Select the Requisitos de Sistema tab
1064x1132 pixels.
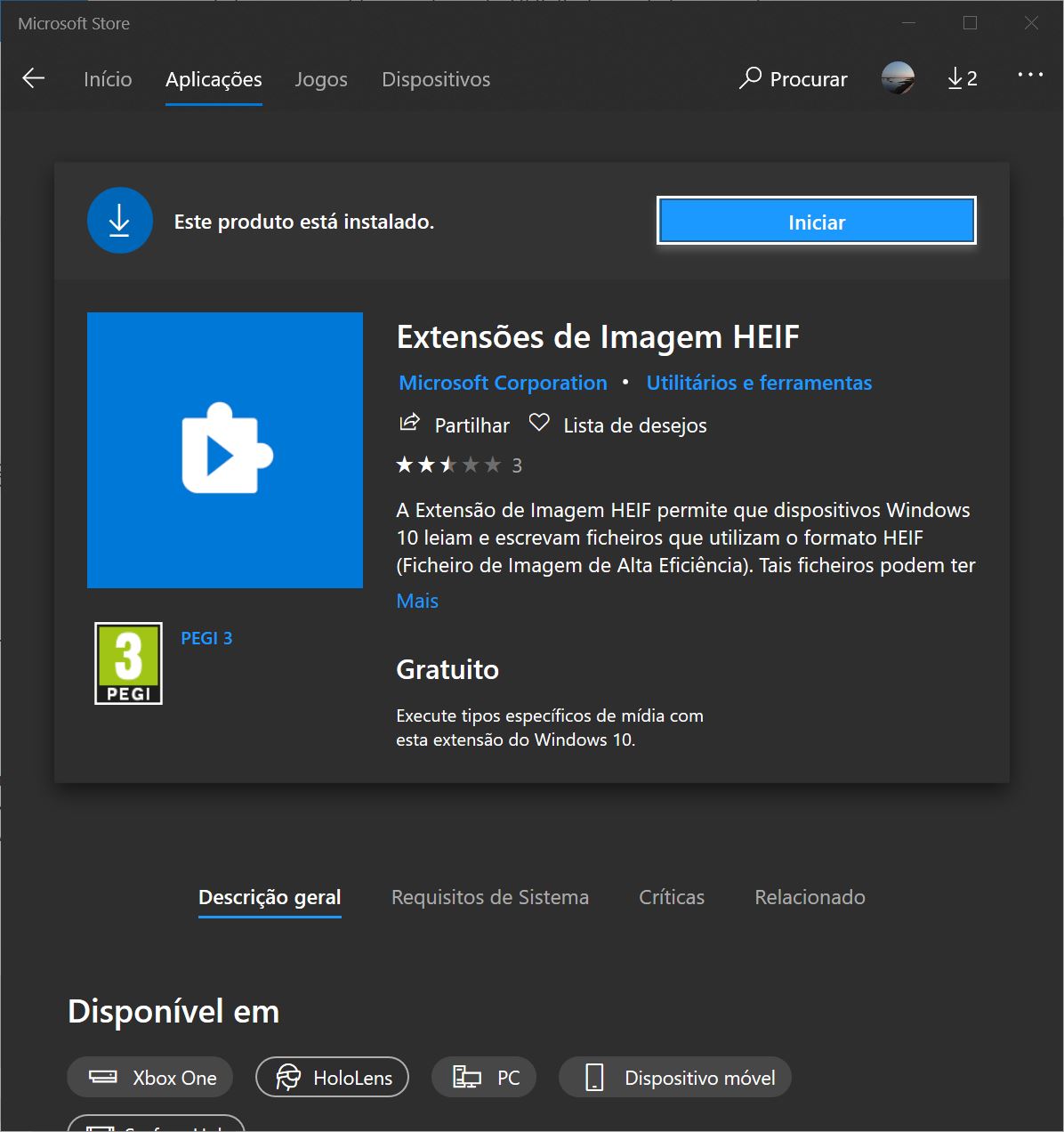click(490, 897)
